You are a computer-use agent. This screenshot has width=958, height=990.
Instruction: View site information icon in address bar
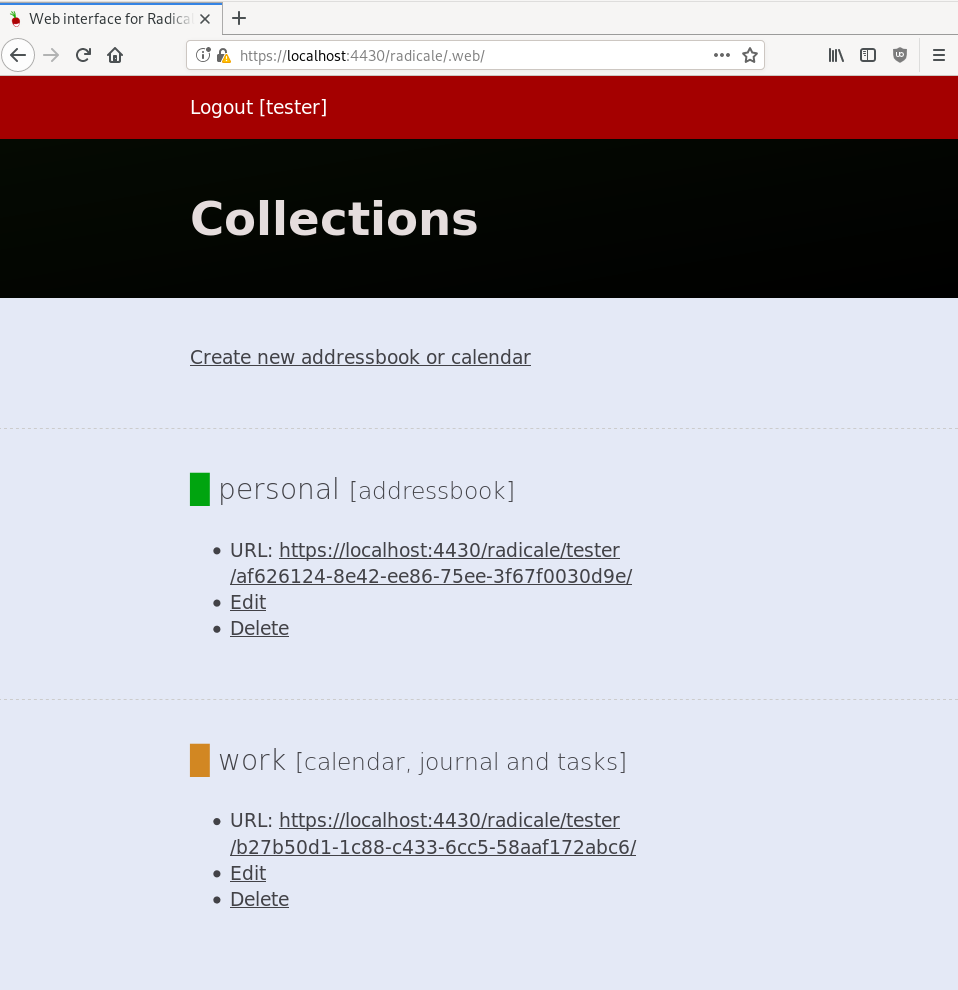click(203, 56)
